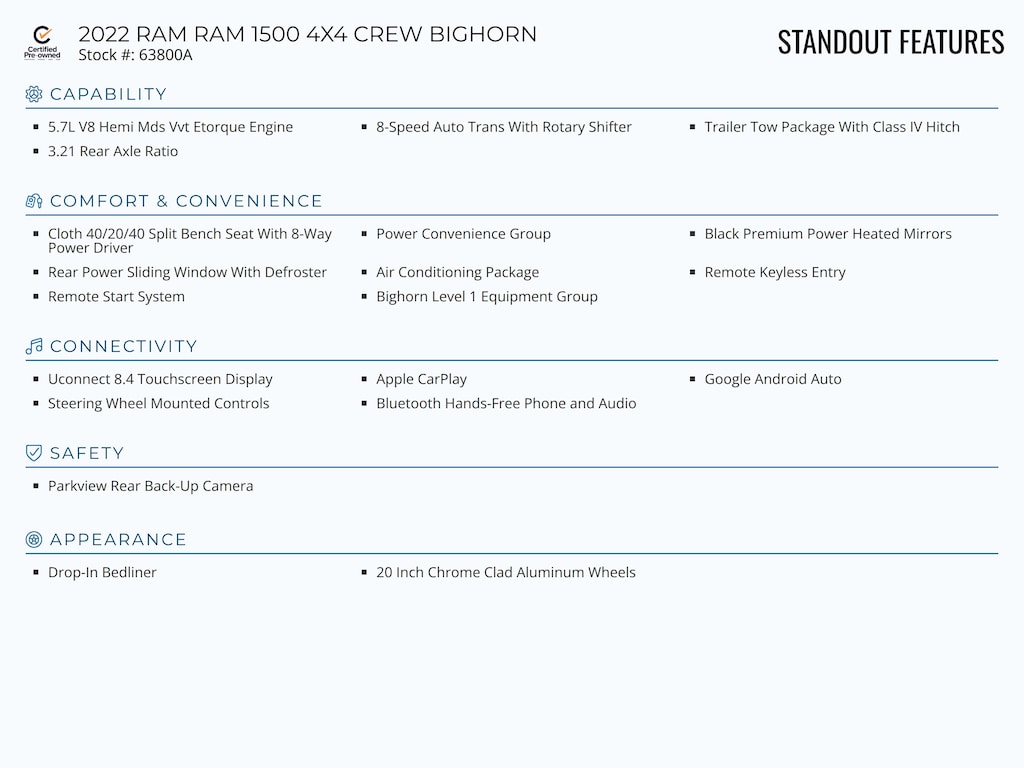Click the Connectivity music note icon
Image resolution: width=1024 pixels, height=768 pixels.
(x=34, y=346)
